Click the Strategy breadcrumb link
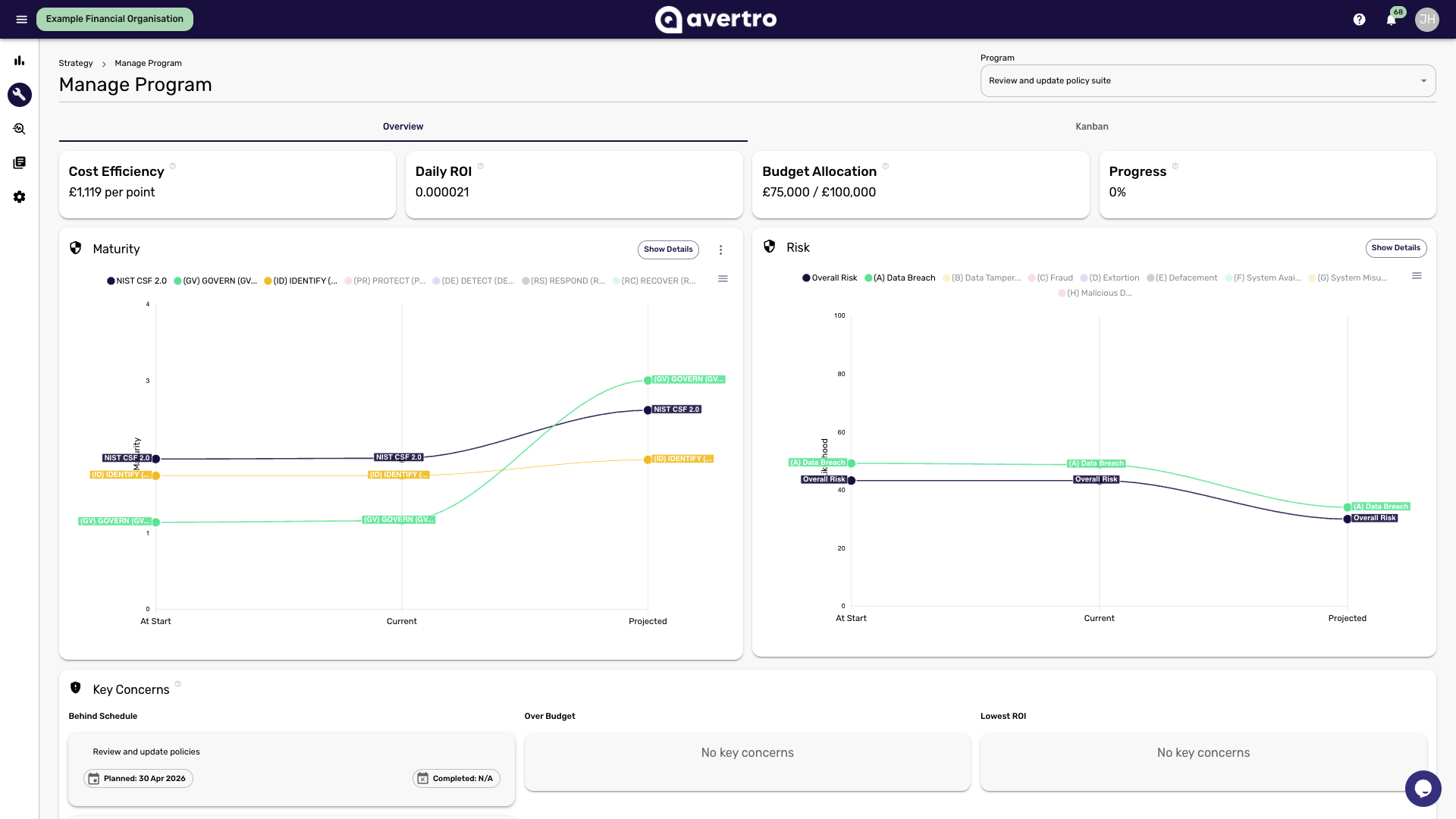Screen dimensions: 1456x819 point(76,64)
